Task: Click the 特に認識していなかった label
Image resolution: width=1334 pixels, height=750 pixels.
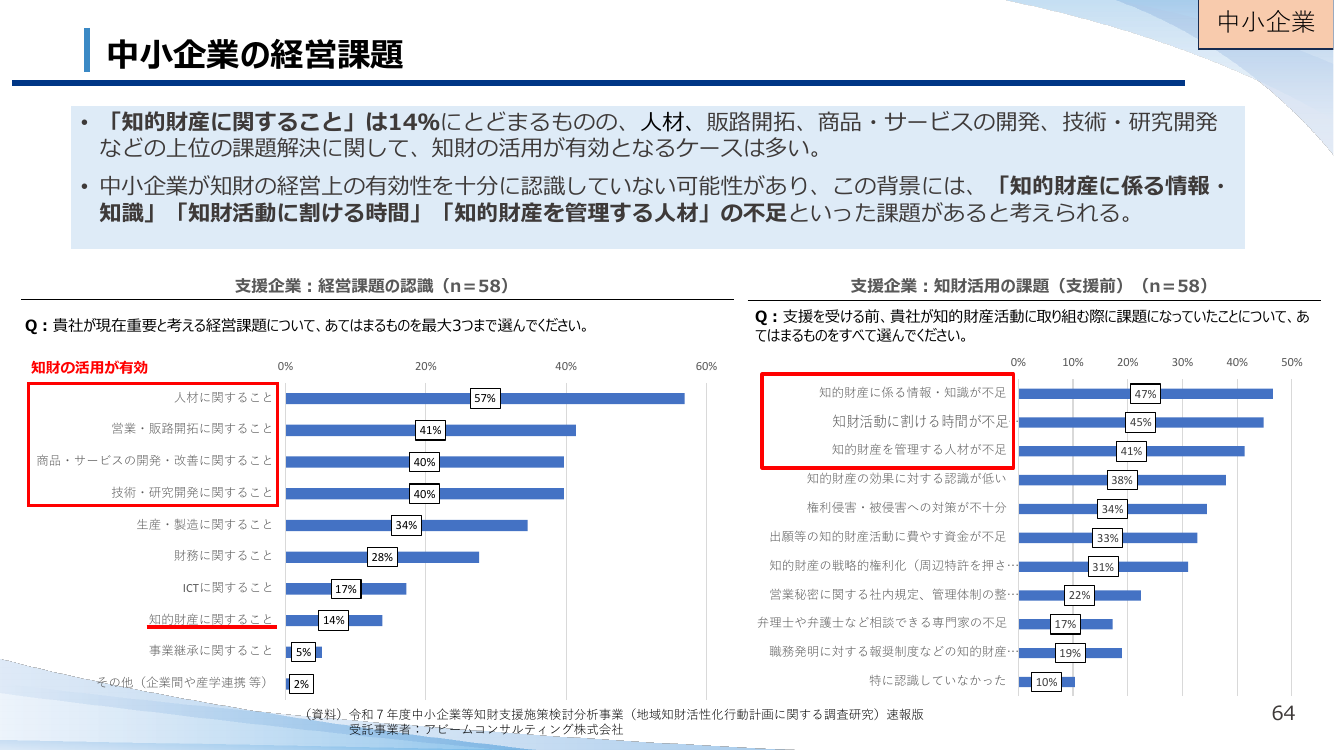Action: [x=937, y=681]
